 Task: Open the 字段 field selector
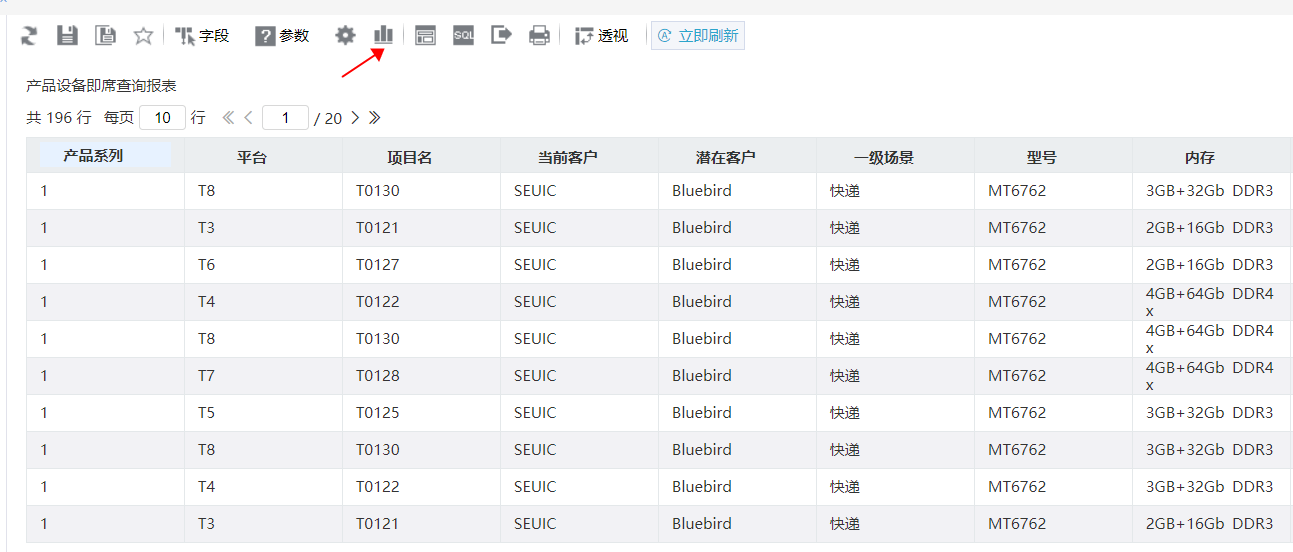tap(202, 36)
